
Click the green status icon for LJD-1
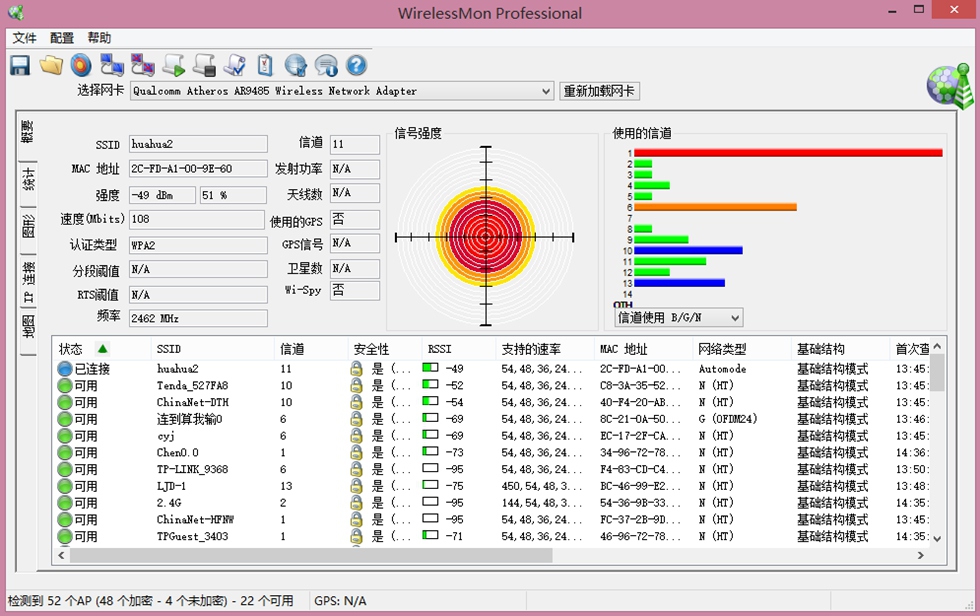click(64, 486)
